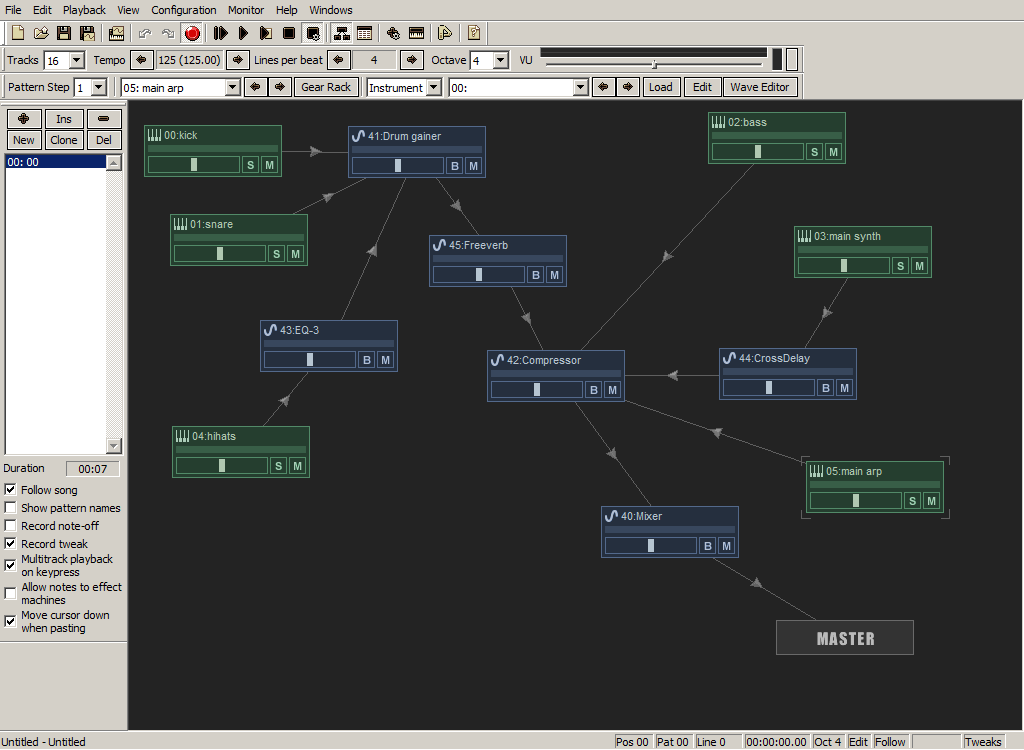This screenshot has width=1024, height=750.
Task: Open the help question-mark icon
Action: click(474, 33)
